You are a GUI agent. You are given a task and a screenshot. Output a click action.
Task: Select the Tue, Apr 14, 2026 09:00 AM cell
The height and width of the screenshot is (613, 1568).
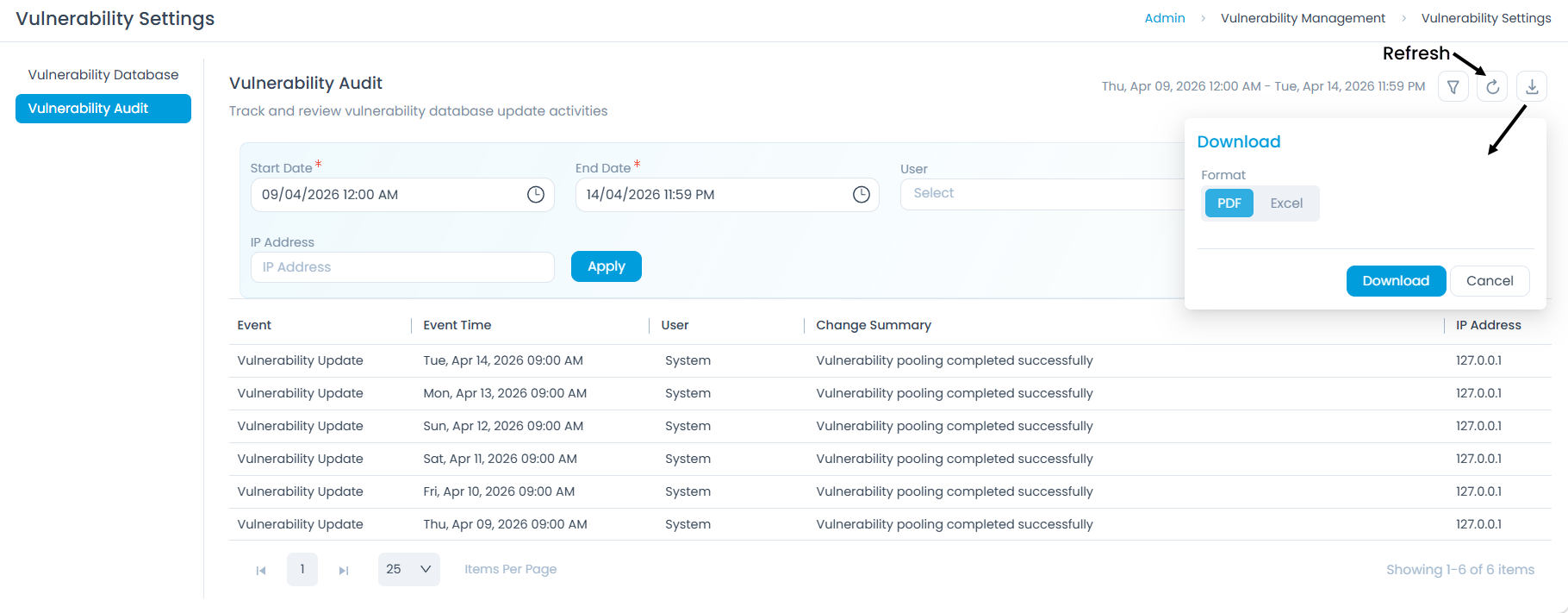coord(503,360)
